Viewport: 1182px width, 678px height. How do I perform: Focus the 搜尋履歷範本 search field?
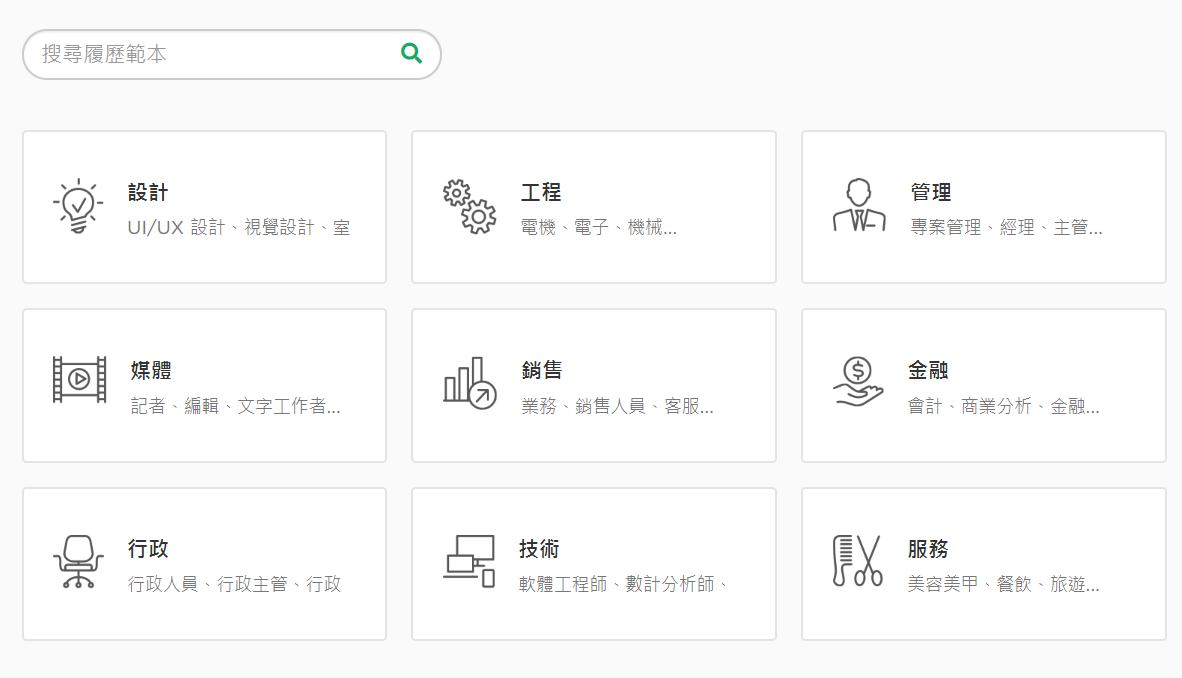point(231,54)
